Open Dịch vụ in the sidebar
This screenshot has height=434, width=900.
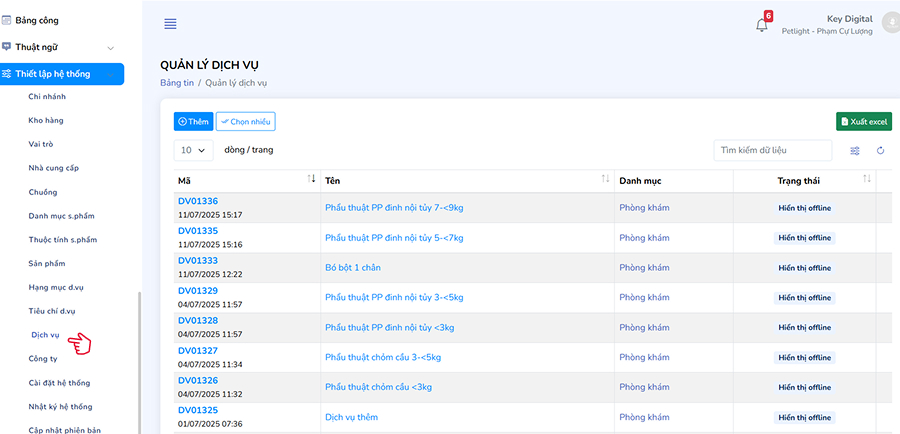[x=45, y=335]
